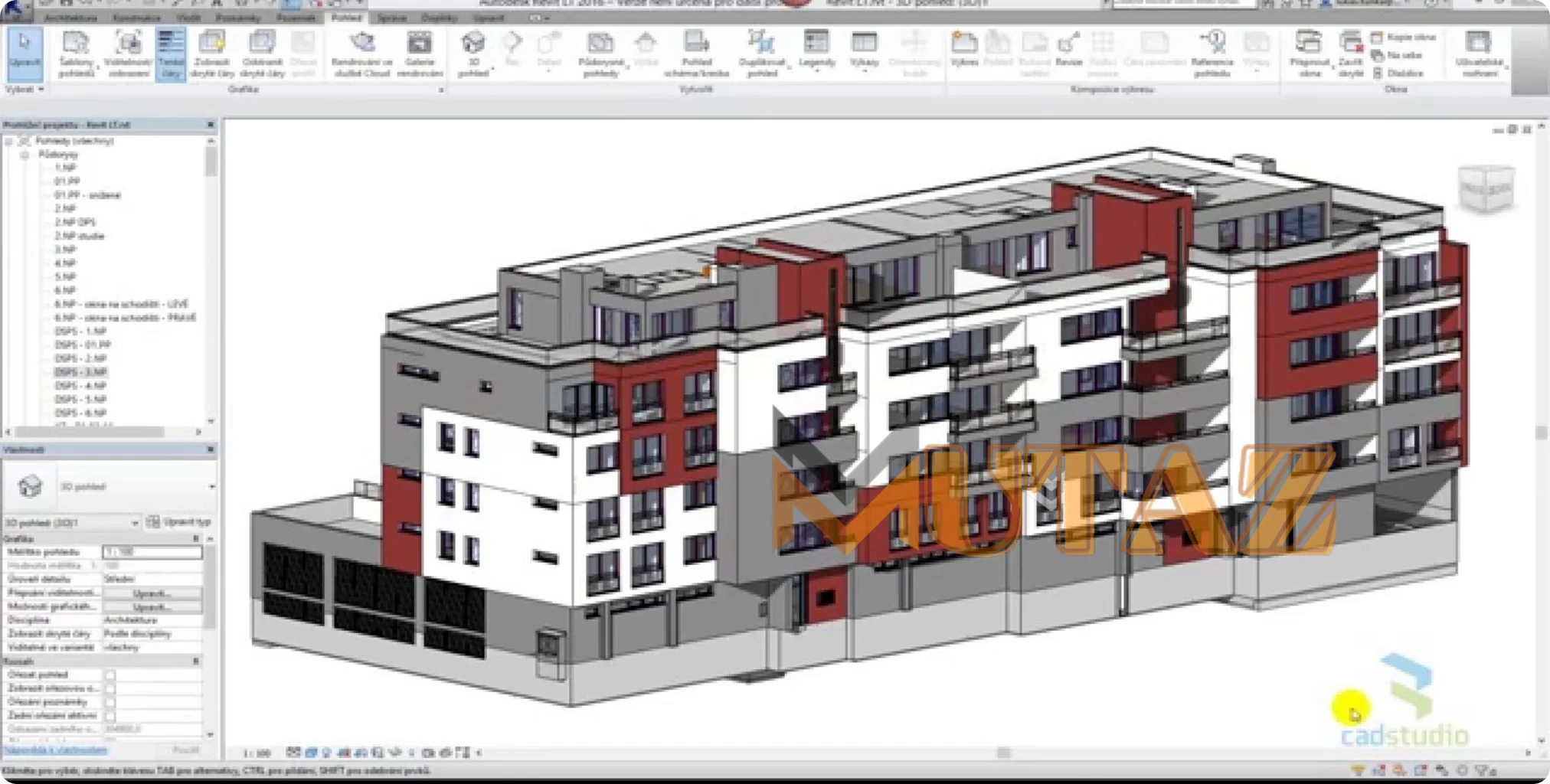1550x784 pixels.
Task: Create new Výkres (Sheet)
Action: click(964, 49)
